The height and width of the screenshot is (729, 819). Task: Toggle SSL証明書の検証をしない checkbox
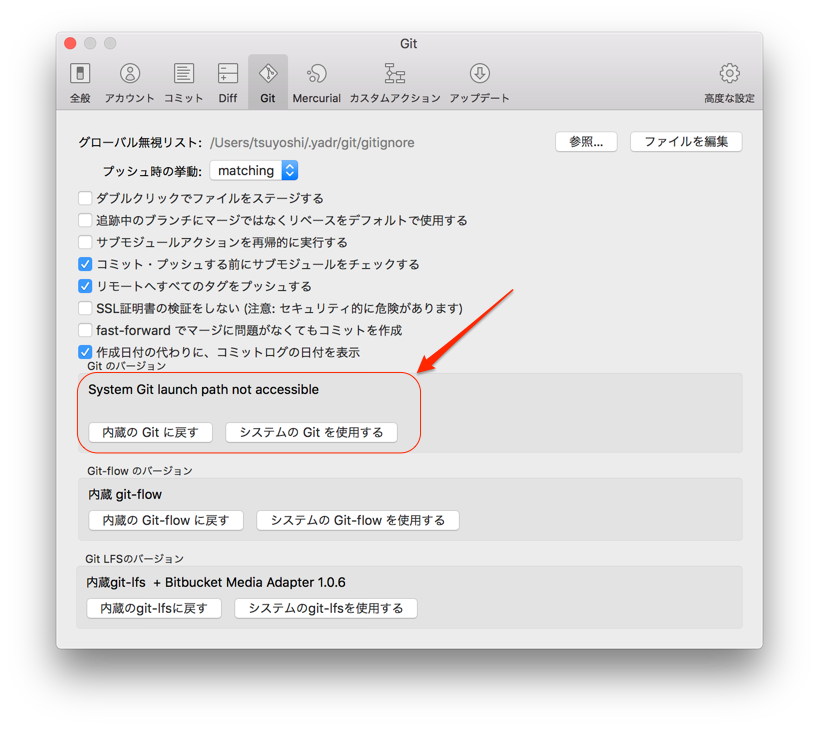tap(85, 308)
